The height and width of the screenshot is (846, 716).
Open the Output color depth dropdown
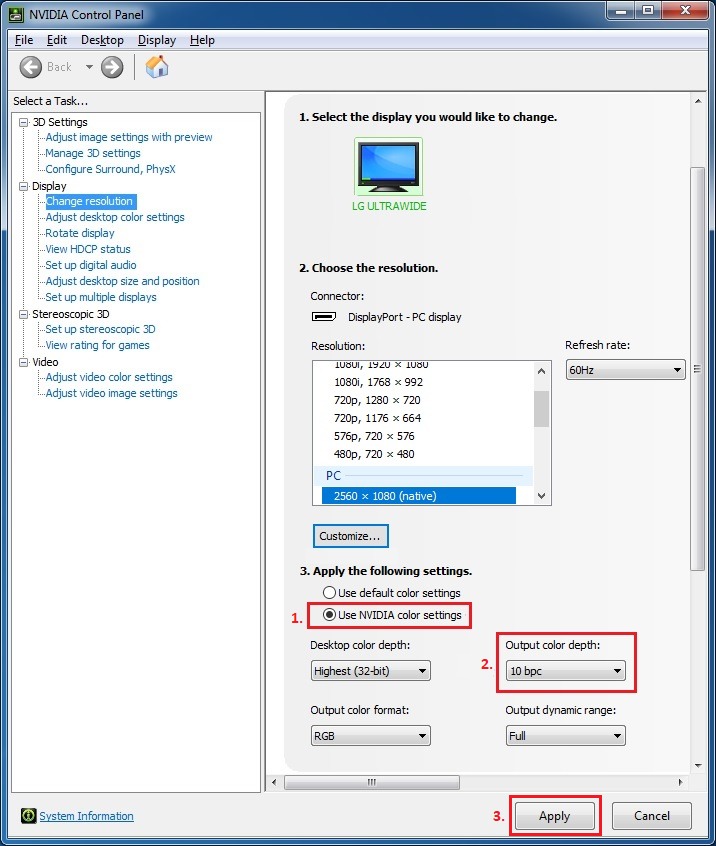coord(565,671)
